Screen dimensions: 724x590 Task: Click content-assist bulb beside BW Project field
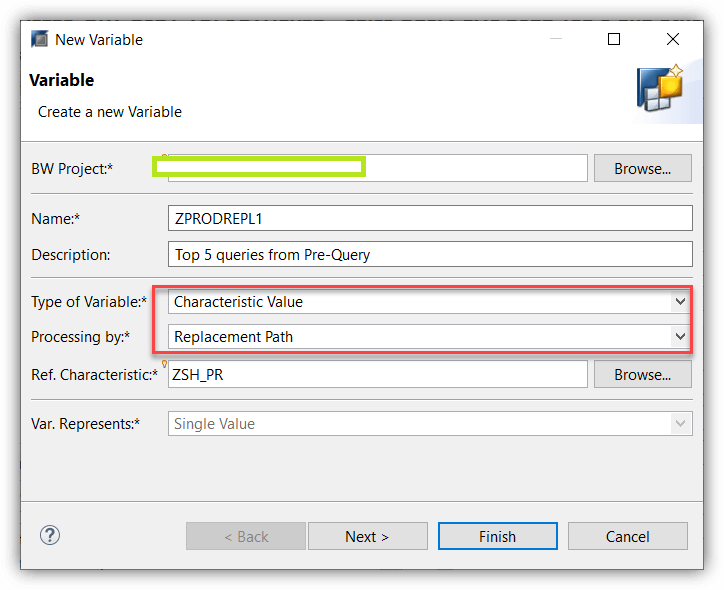click(164, 157)
